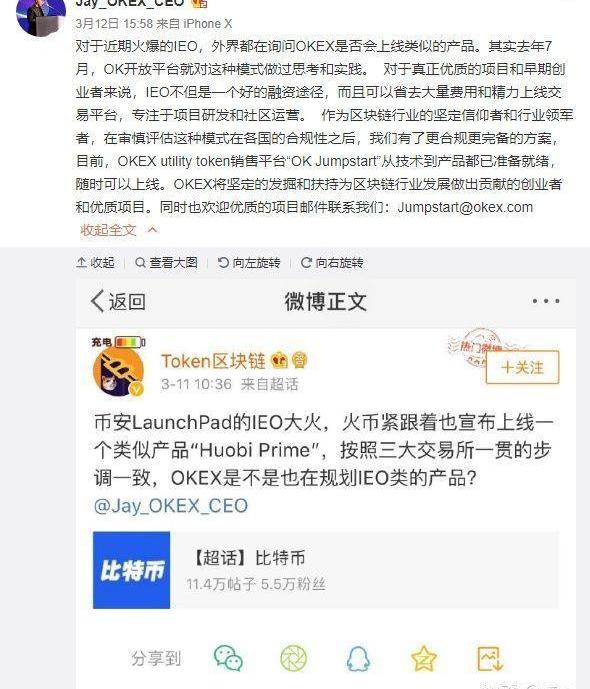Follow Token区块链 with +关注 button

[522, 367]
